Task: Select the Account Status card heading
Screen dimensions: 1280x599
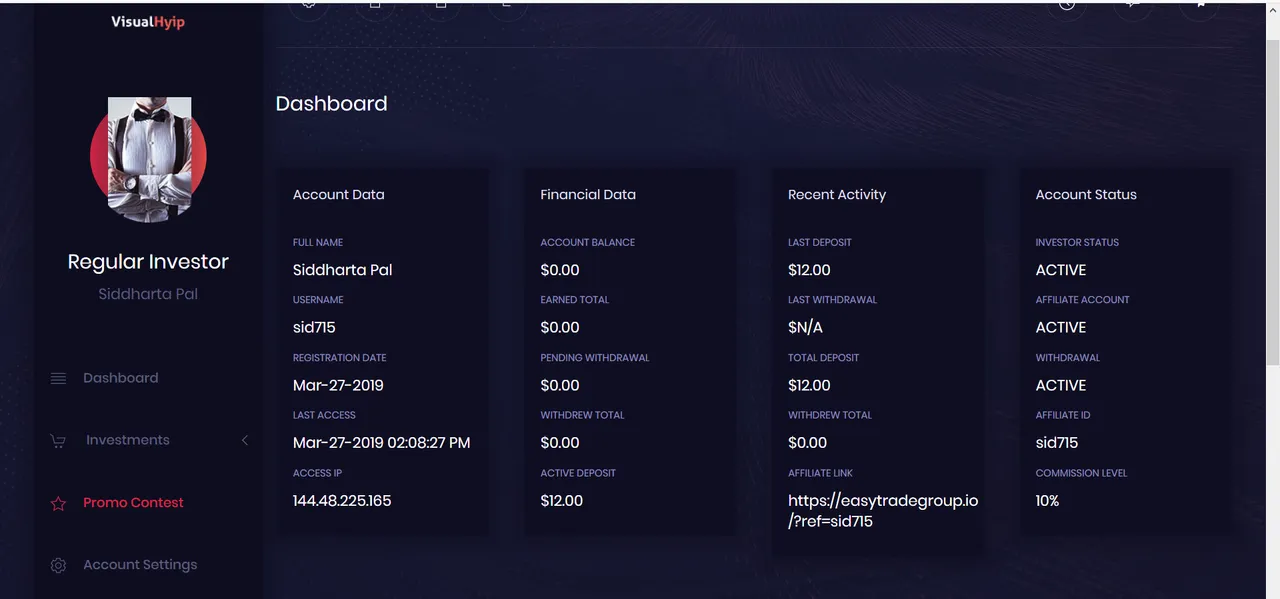Action: point(1086,195)
